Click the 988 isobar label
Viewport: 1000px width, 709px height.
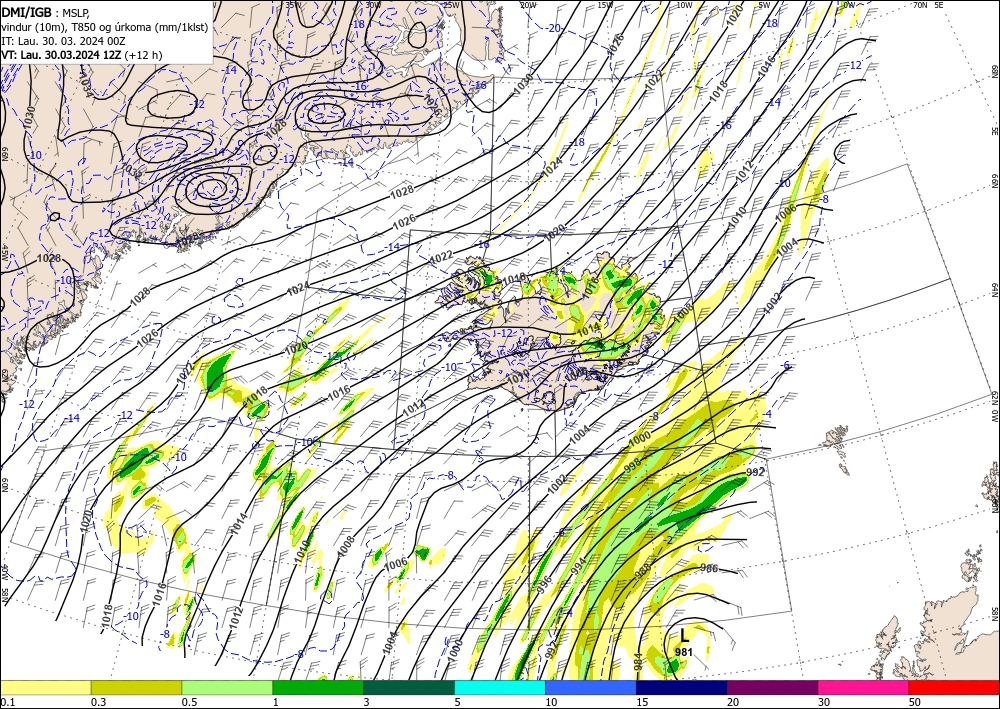[x=643, y=570]
